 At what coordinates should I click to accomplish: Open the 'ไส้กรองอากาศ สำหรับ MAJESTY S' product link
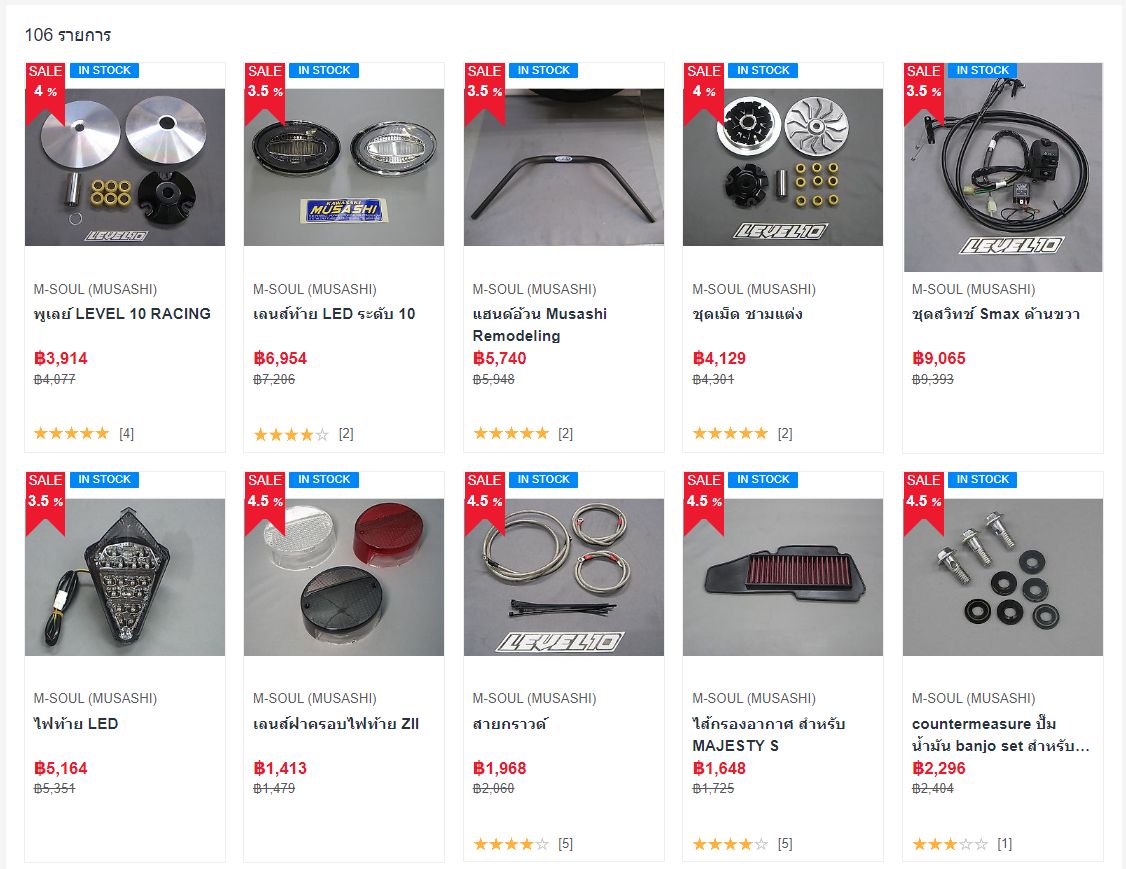point(768,734)
